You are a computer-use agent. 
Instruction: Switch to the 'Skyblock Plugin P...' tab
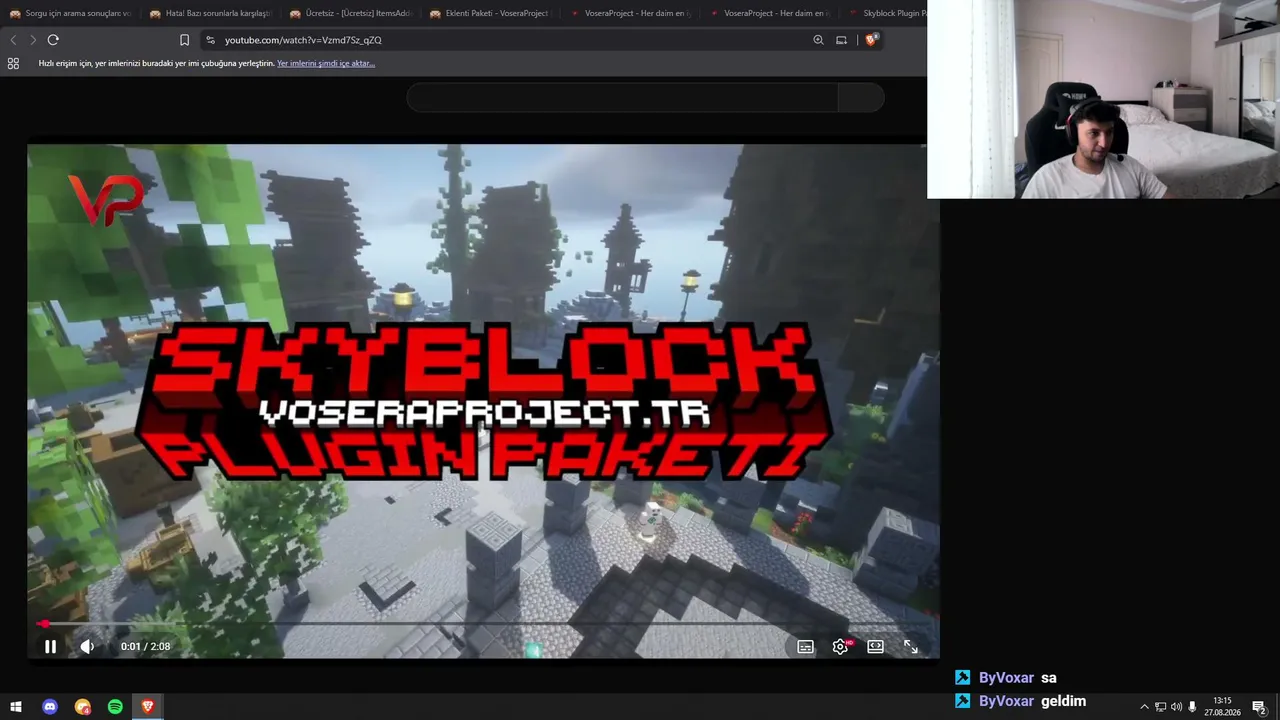point(886,13)
